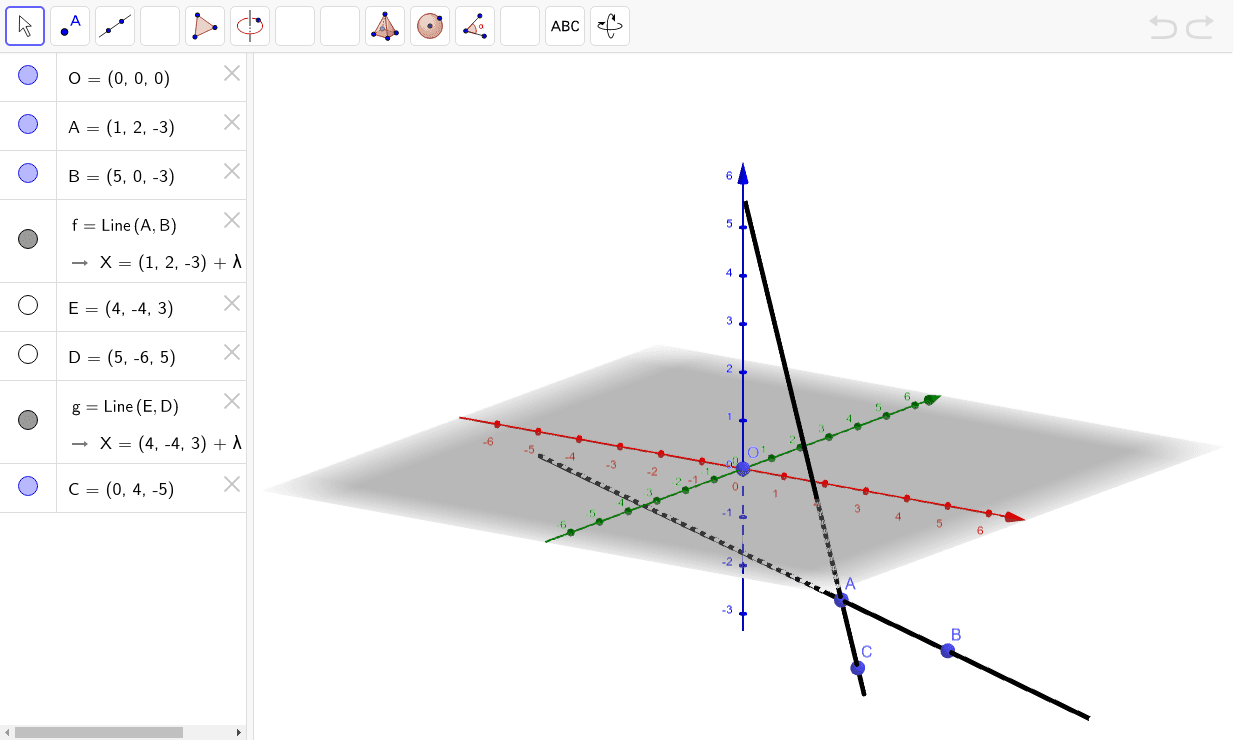Select point A in the 3D view
The width and height of the screenshot is (1234, 742).
841,600
